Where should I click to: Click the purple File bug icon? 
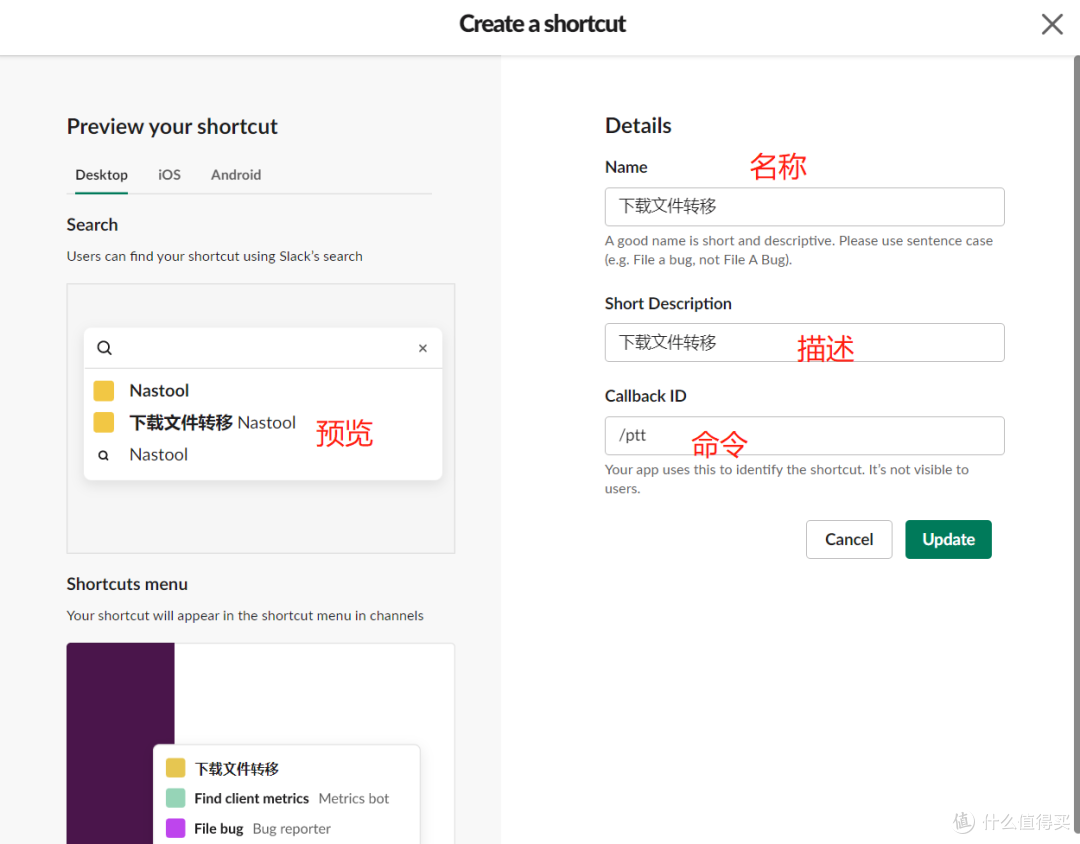point(176,828)
